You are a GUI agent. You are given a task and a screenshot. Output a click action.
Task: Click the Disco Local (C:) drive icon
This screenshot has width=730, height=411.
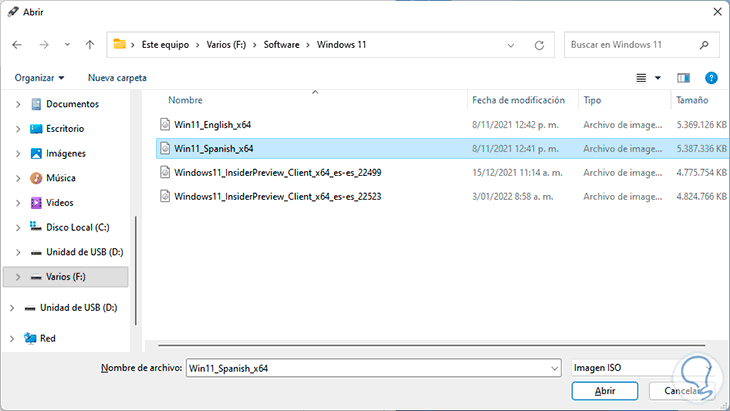pyautogui.click(x=36, y=227)
